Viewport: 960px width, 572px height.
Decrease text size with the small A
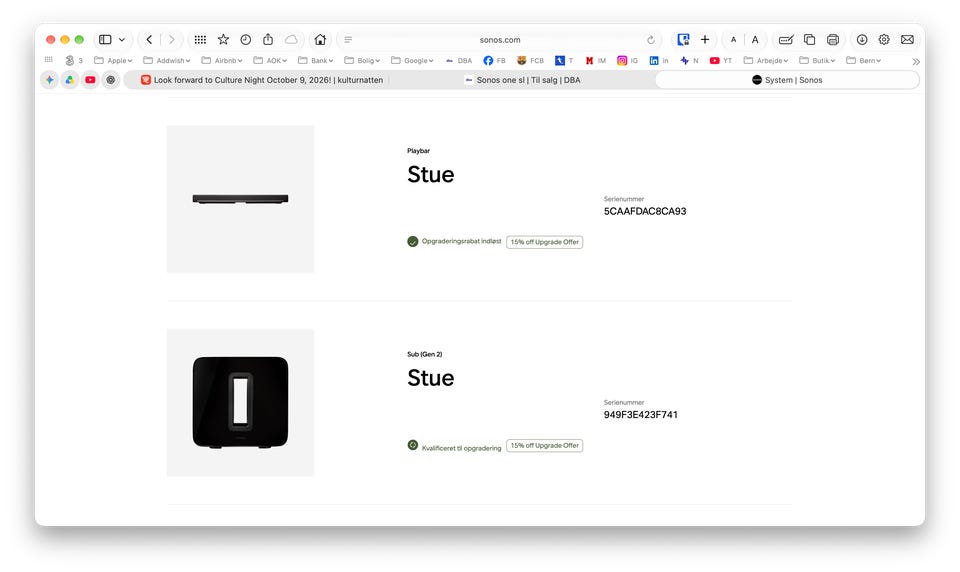733,40
